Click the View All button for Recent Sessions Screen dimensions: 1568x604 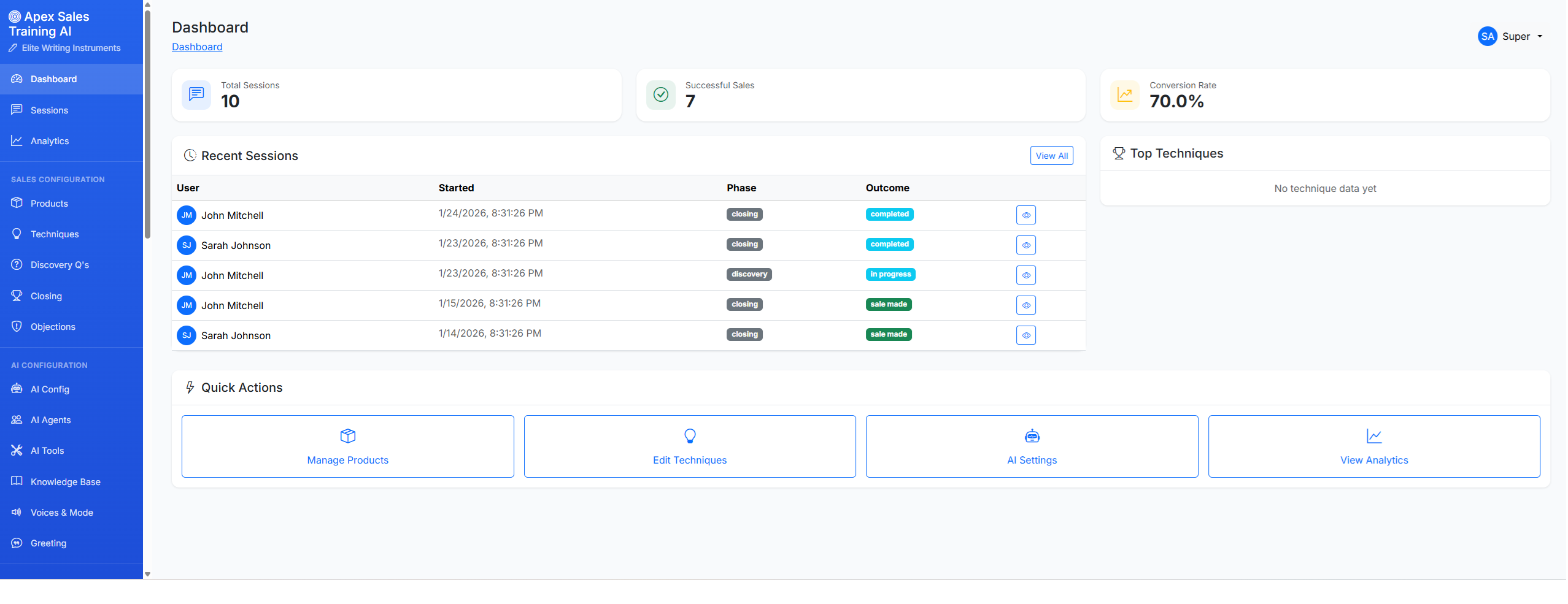pyautogui.click(x=1051, y=155)
